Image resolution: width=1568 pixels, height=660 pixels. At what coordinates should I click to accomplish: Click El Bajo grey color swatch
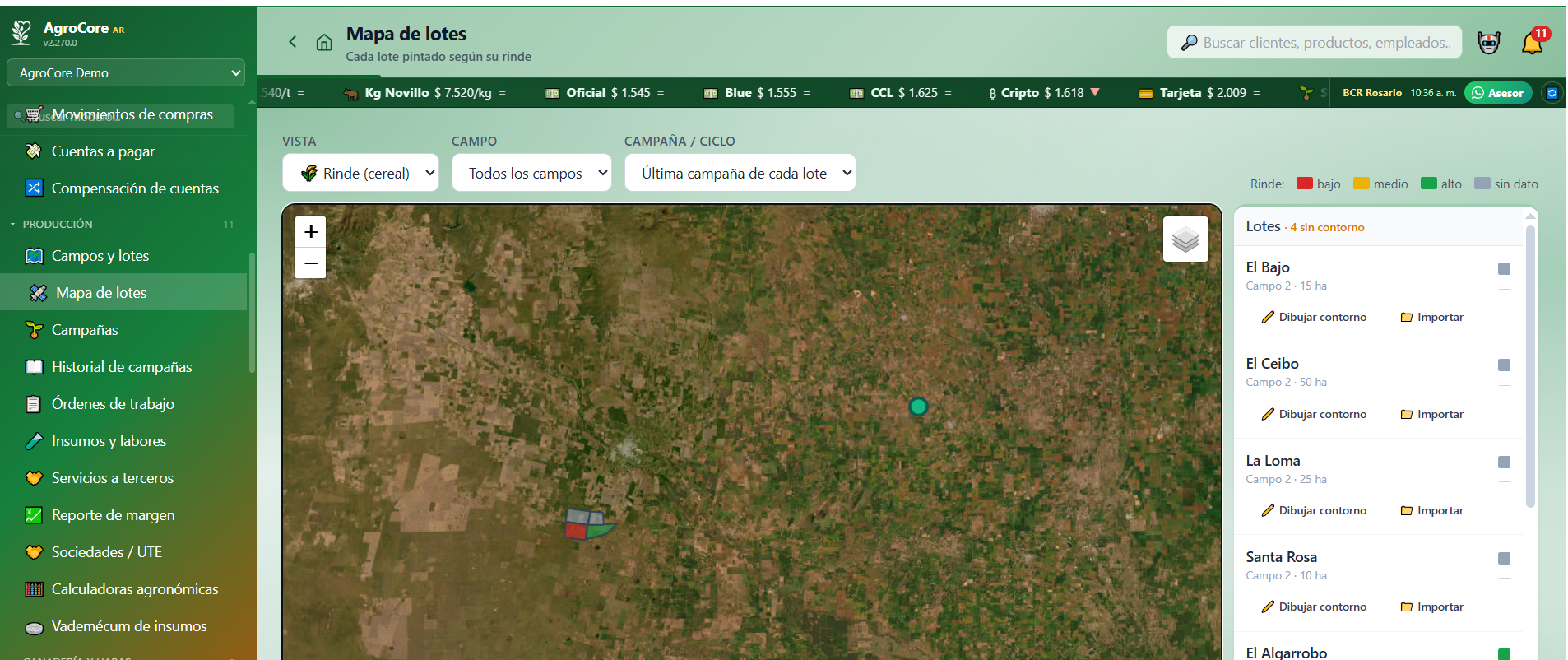[x=1504, y=268]
